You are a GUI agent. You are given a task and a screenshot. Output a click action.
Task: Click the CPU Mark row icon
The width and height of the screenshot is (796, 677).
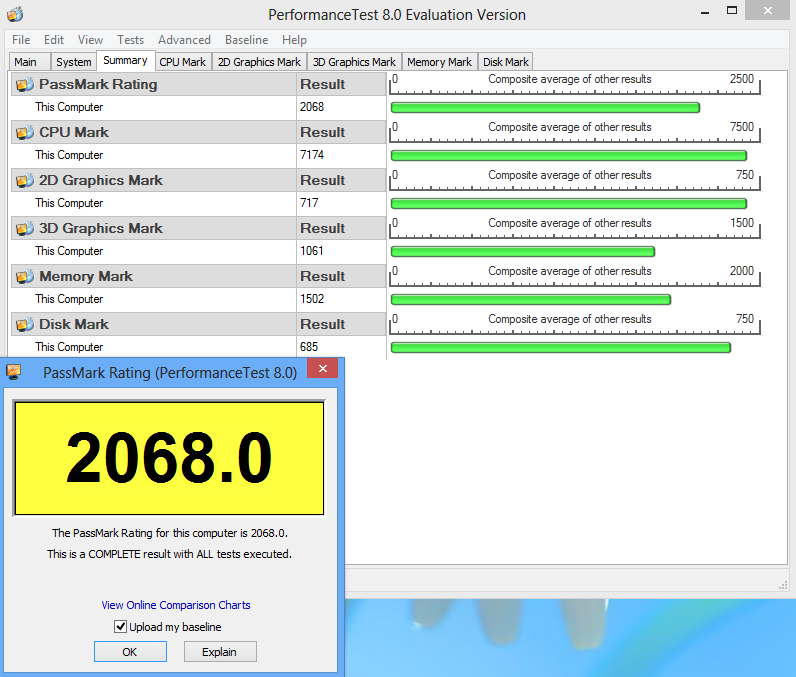(x=24, y=132)
